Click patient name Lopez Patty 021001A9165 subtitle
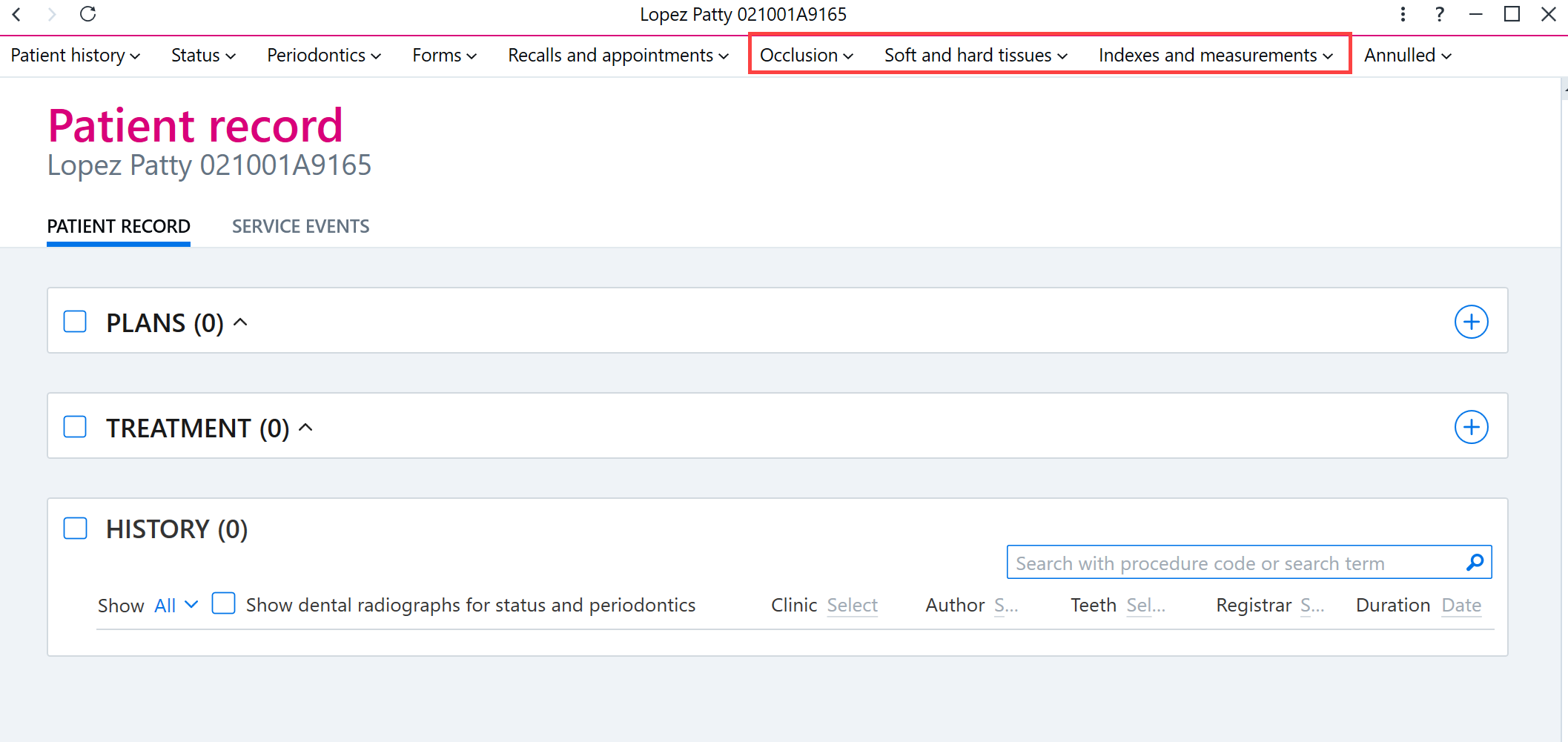This screenshot has height=742, width=1568. [209, 165]
